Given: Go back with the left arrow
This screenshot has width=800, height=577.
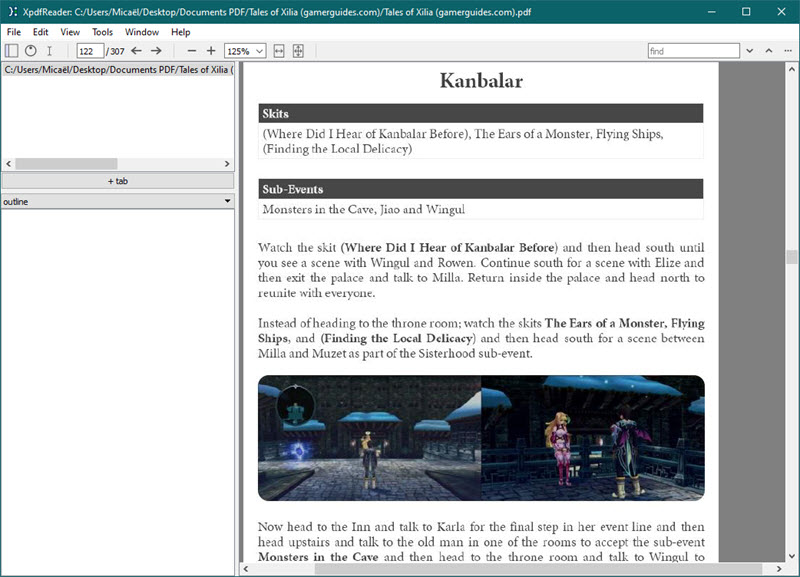Looking at the screenshot, I should (137, 50).
